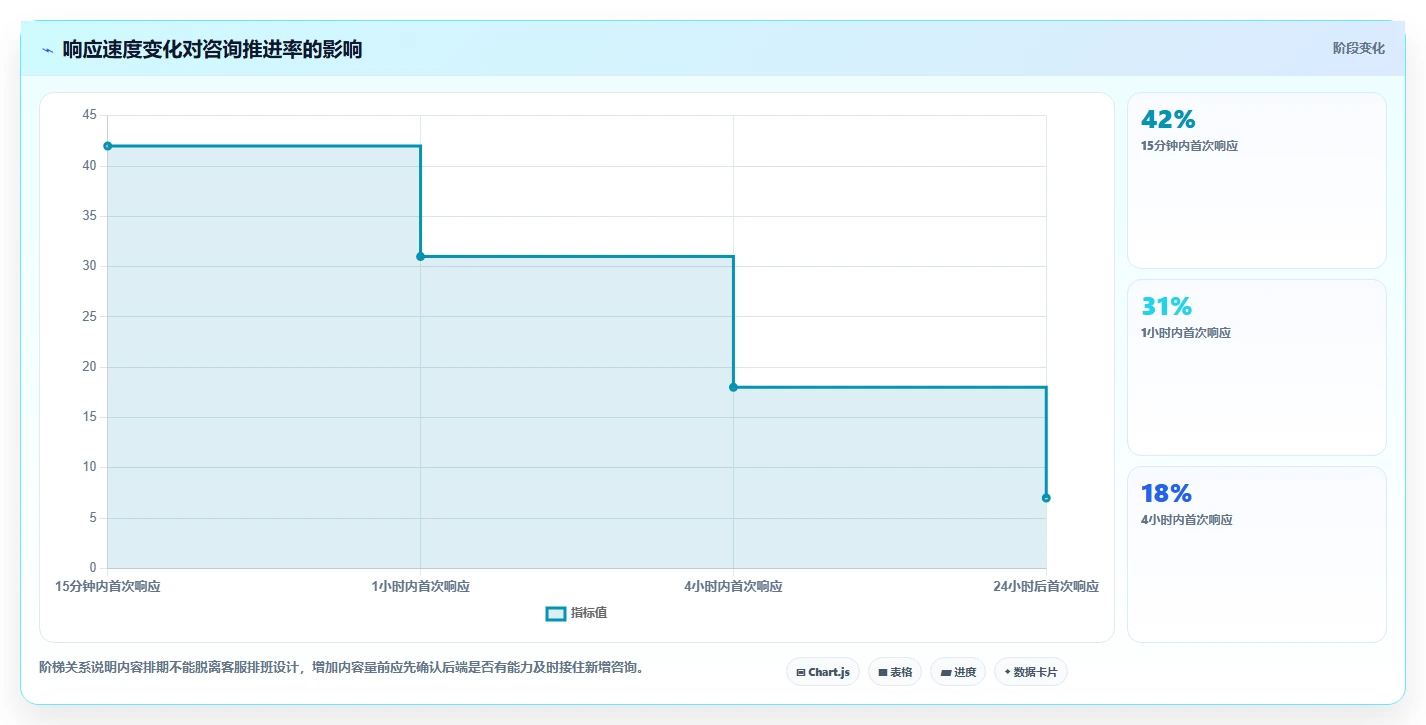Click the footnote starting with 阶梯关系说明
This screenshot has width=1426, height=725.
(341, 667)
